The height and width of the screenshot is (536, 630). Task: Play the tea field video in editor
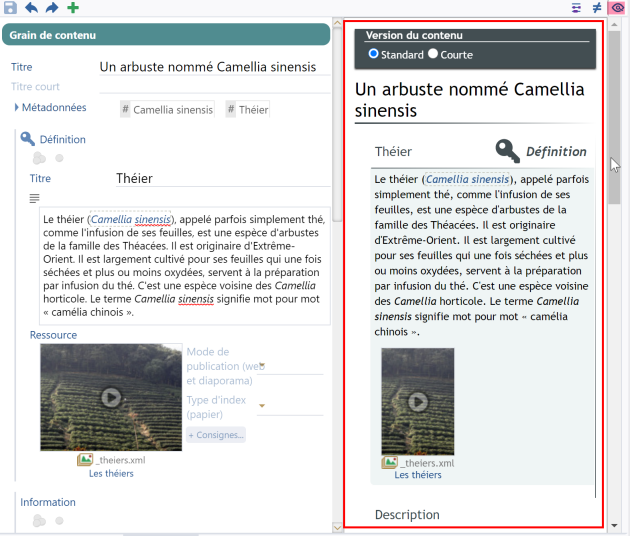110,397
